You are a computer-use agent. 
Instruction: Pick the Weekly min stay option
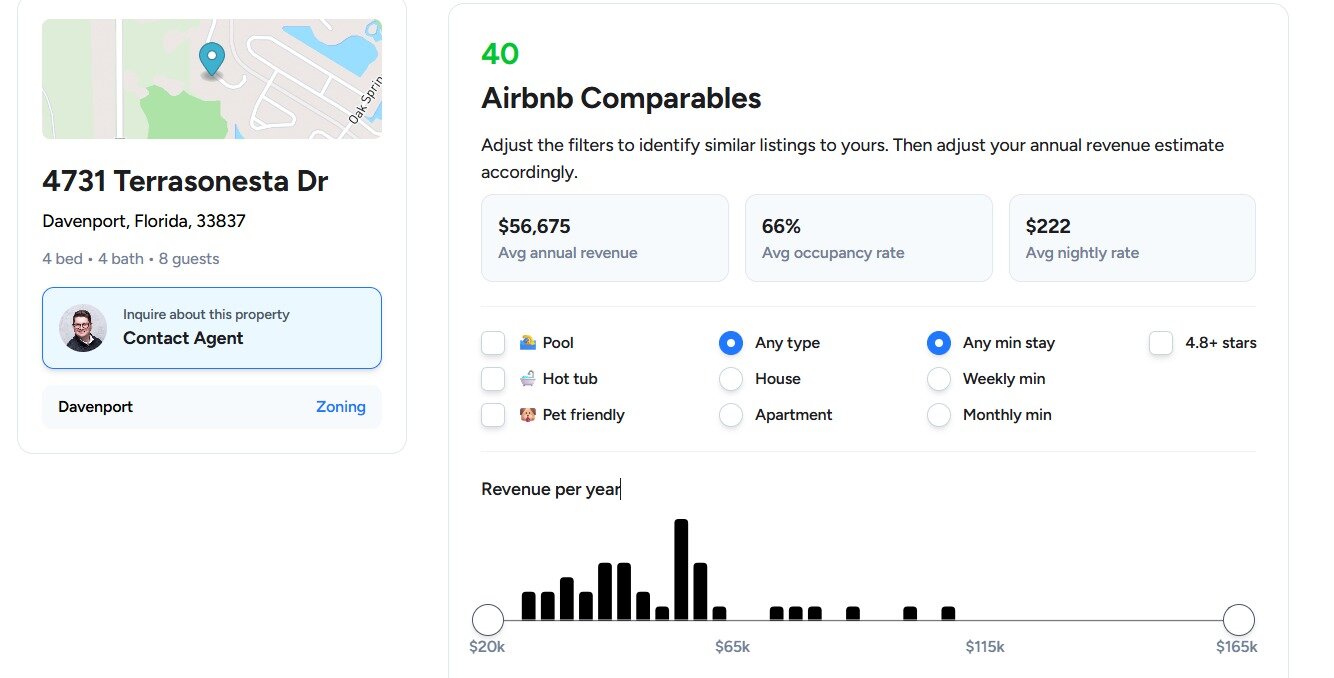click(x=939, y=379)
